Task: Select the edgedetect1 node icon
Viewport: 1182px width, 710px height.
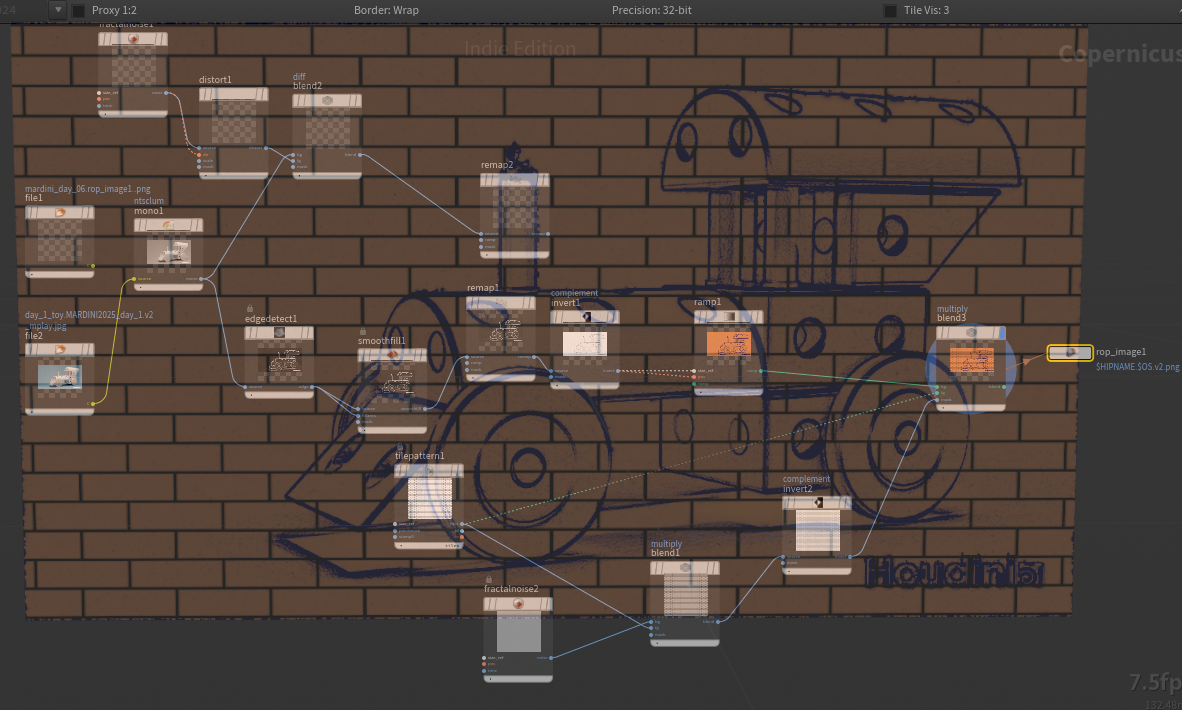Action: click(x=279, y=333)
